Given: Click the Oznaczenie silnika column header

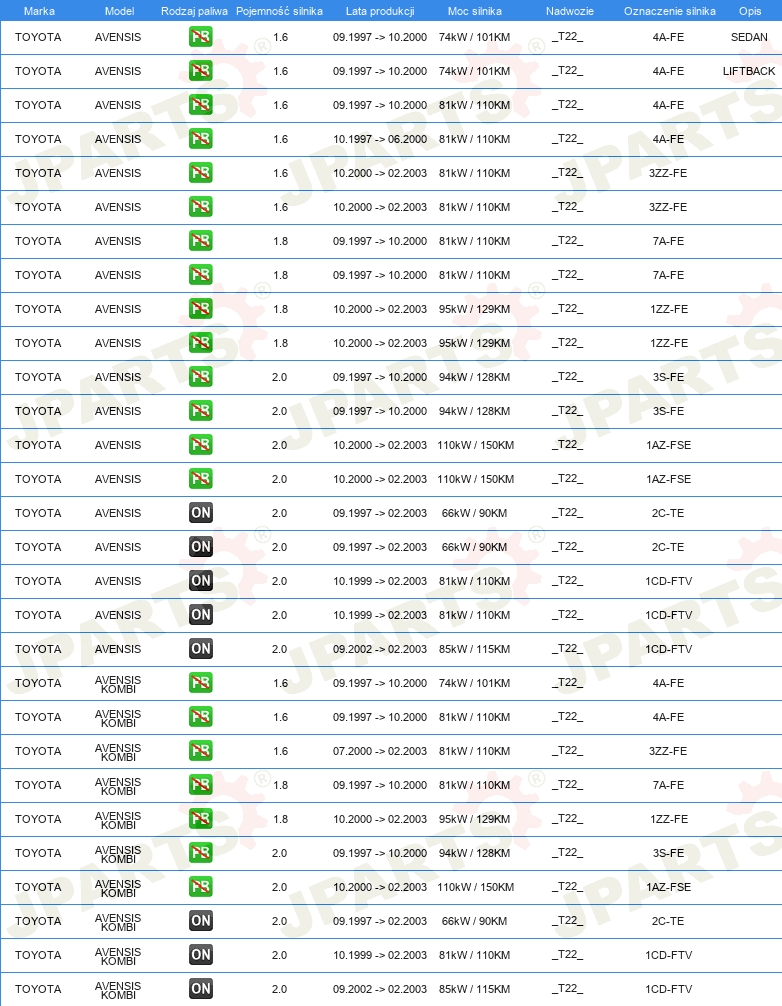Looking at the screenshot, I should click(x=670, y=11).
